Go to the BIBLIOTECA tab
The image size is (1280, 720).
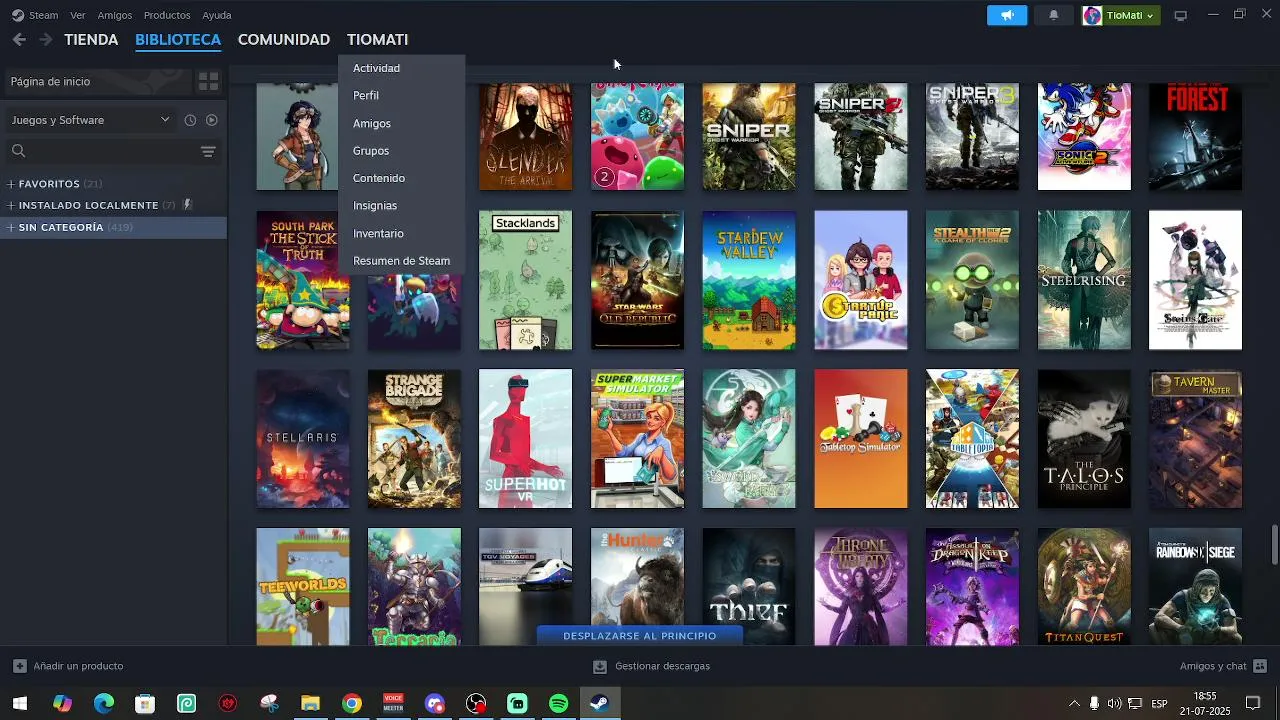(178, 40)
